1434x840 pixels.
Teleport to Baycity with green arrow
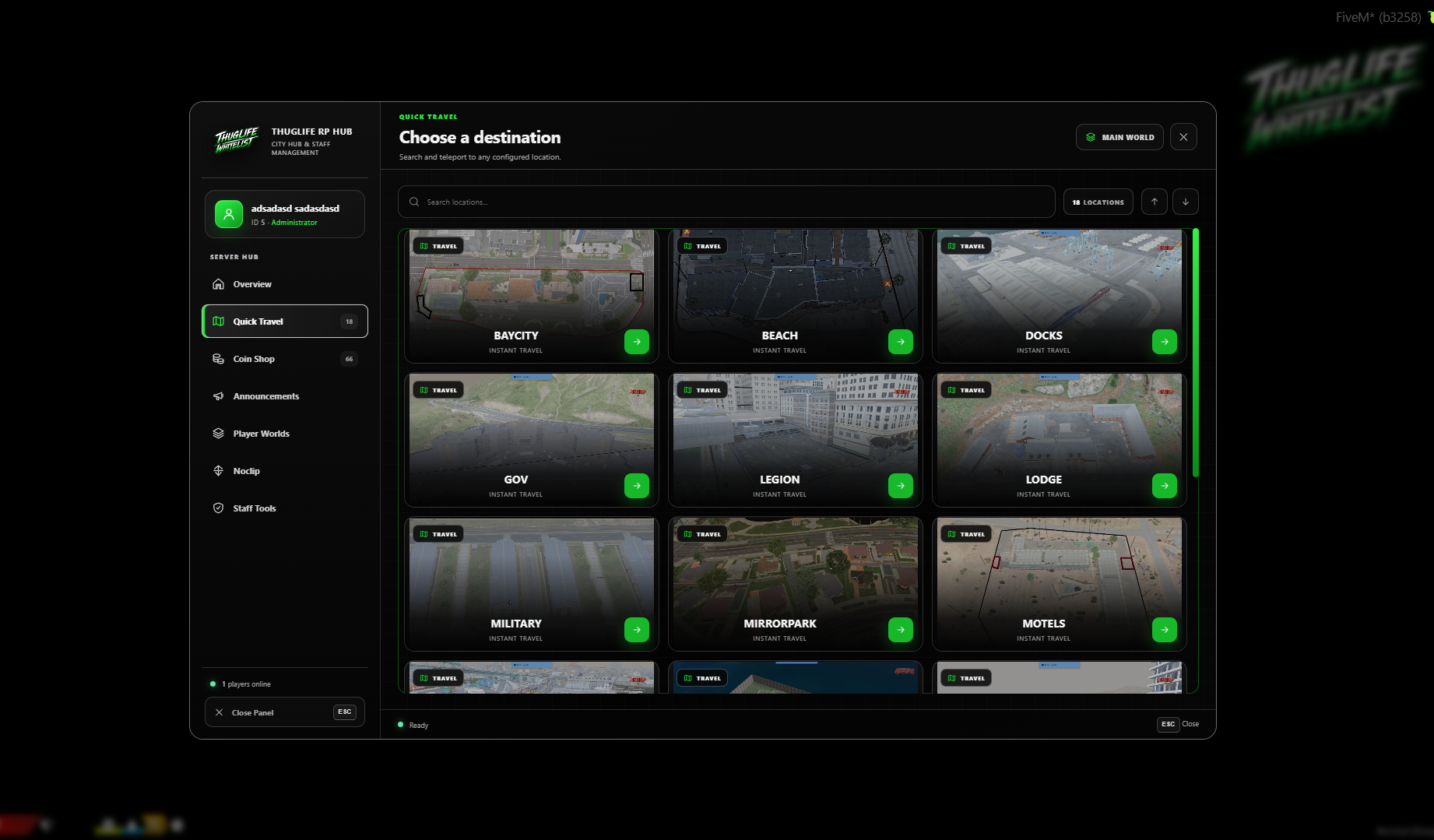[636, 342]
